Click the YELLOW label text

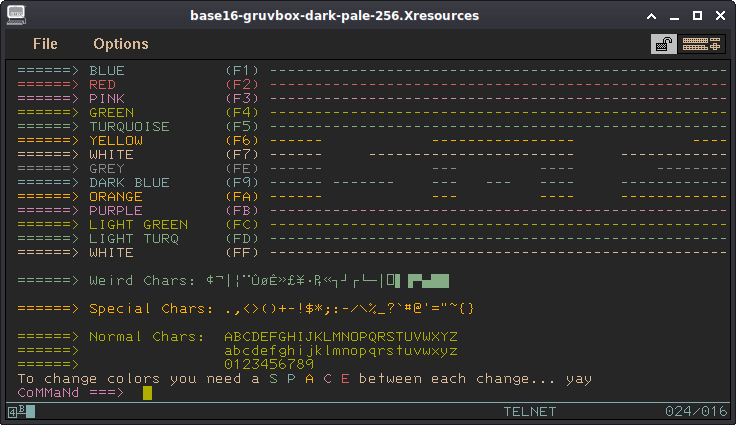click(x=116, y=141)
